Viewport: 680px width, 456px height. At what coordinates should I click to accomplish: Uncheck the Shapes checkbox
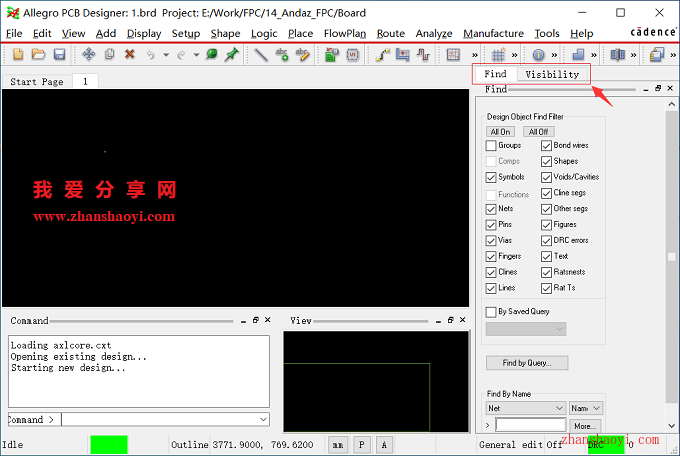[x=546, y=161]
